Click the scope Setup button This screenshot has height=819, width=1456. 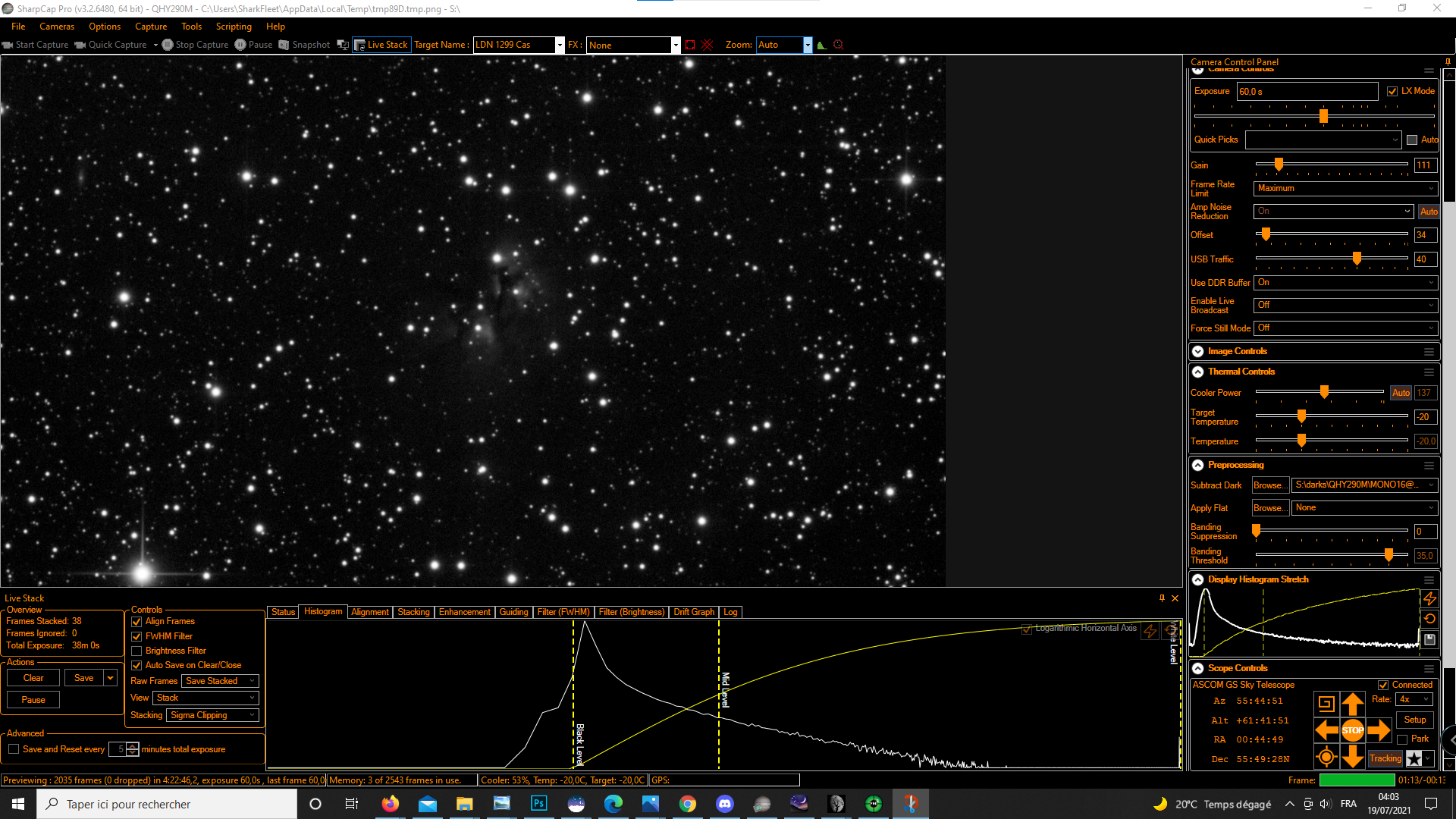1415,720
